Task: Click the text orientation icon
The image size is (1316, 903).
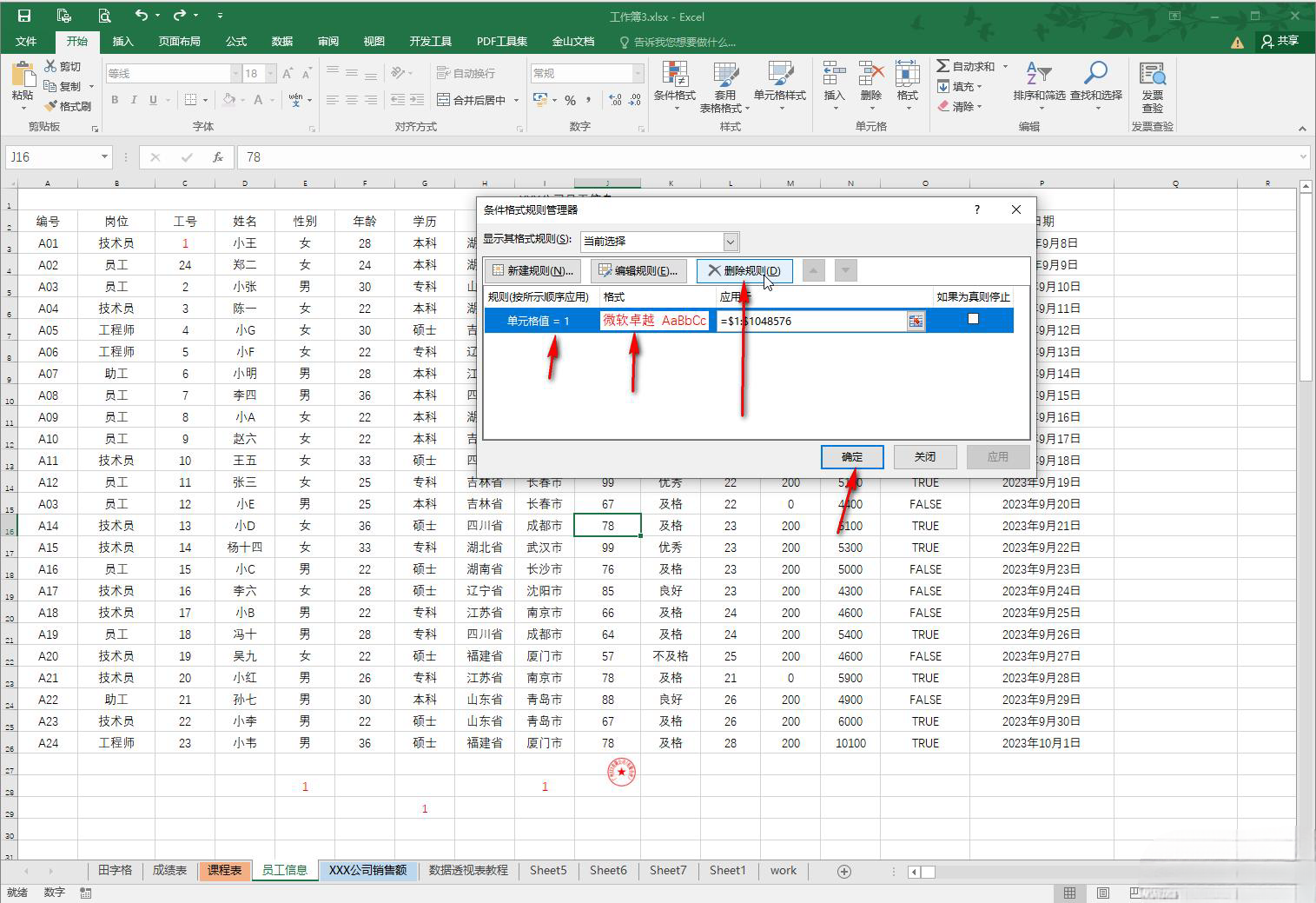Action: [x=398, y=73]
